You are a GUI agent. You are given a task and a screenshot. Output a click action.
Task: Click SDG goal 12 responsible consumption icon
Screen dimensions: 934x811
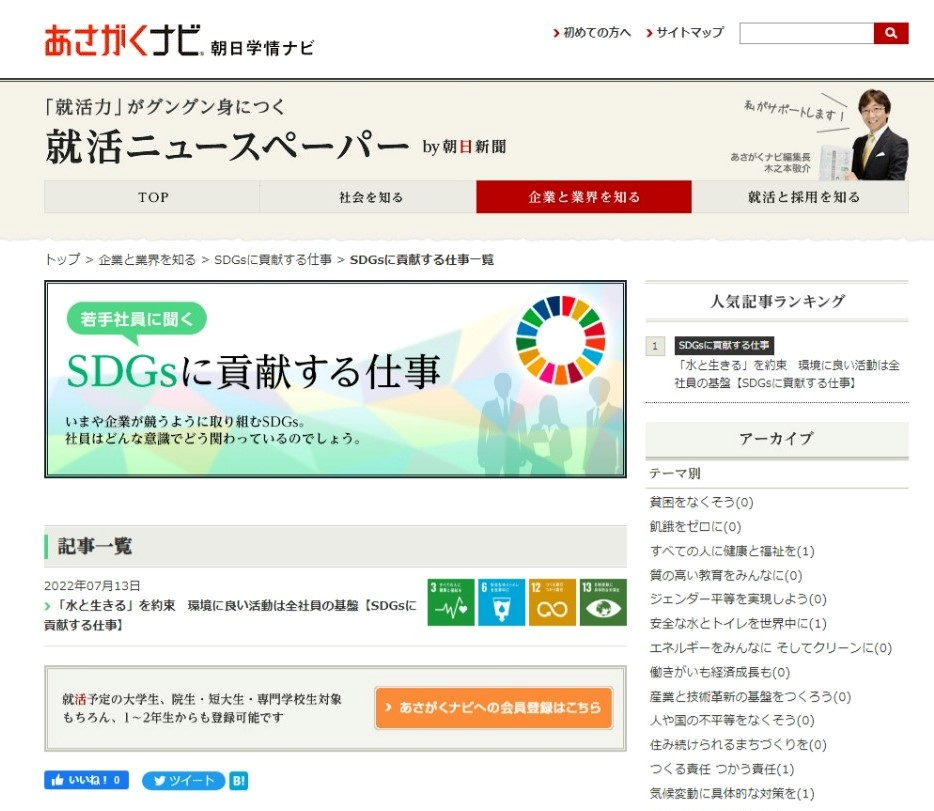click(x=552, y=602)
